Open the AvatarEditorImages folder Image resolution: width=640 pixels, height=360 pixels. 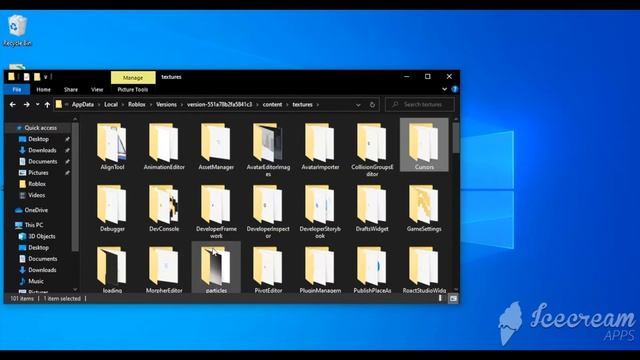[268, 150]
